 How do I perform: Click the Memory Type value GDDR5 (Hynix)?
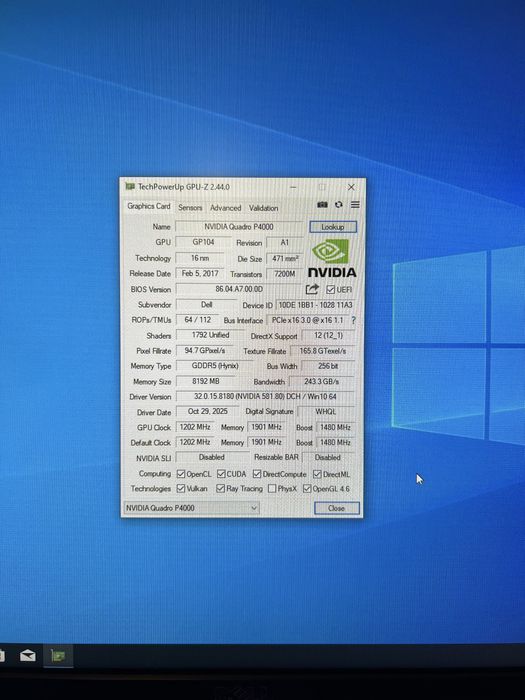click(215, 366)
